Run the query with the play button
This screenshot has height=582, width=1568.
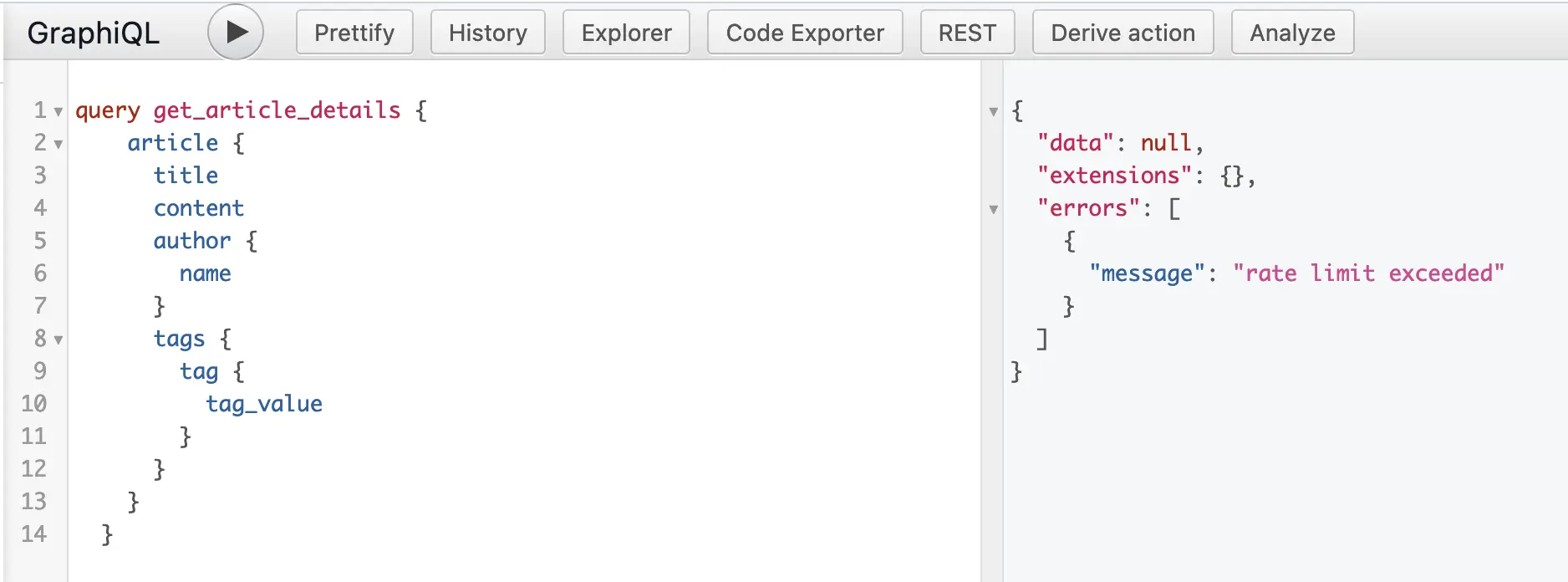point(236,32)
